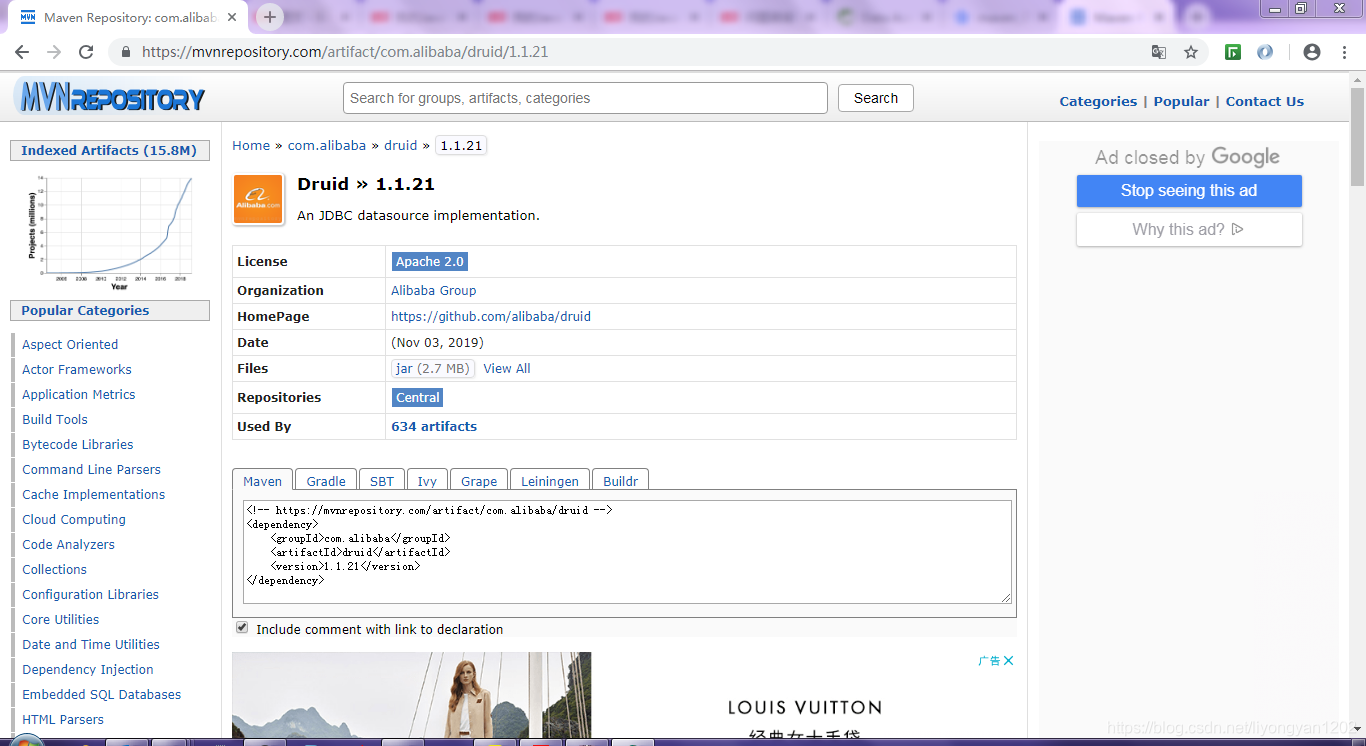Open Google Translate icon in address bar
This screenshot has height=746, width=1366.
point(1159,52)
